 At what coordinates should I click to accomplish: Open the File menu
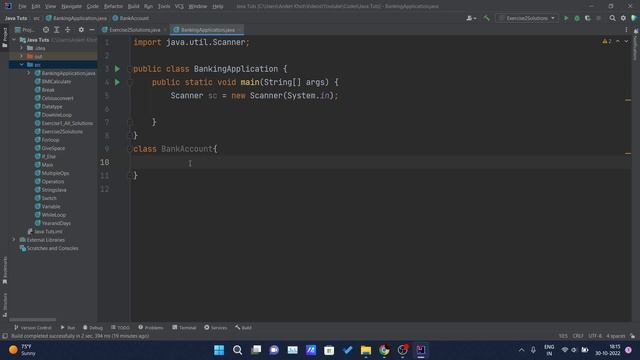coord(22,6)
